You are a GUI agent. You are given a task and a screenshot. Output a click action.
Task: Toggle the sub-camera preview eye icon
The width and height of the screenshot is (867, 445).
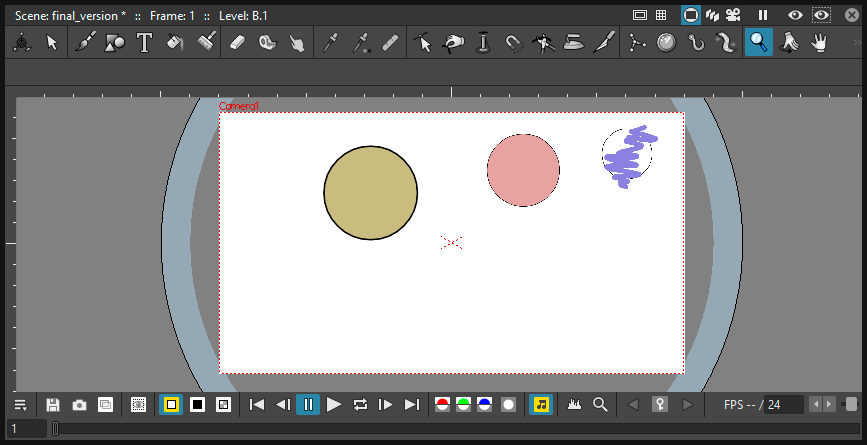pyautogui.click(x=821, y=15)
